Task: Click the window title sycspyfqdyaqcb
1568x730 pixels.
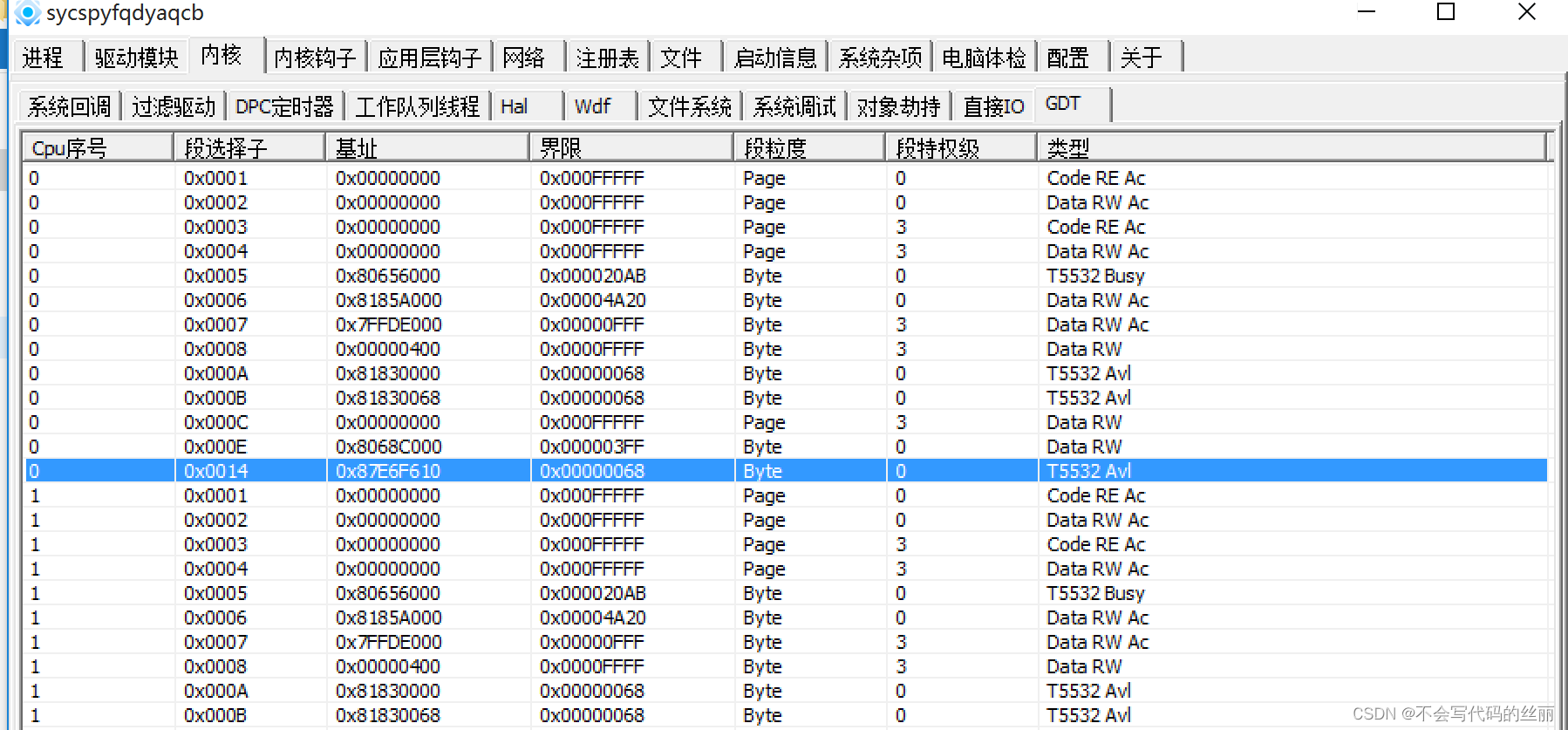Action: pyautogui.click(x=125, y=13)
